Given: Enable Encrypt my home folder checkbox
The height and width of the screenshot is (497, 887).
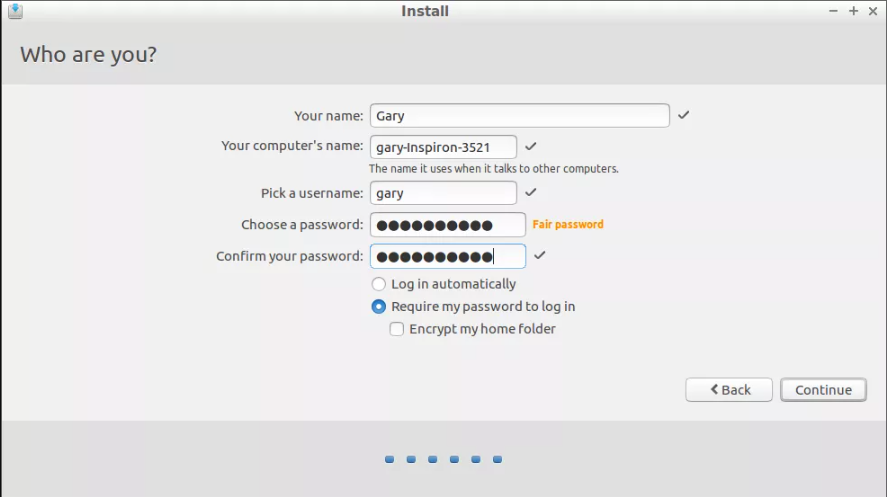Looking at the screenshot, I should pos(397,329).
